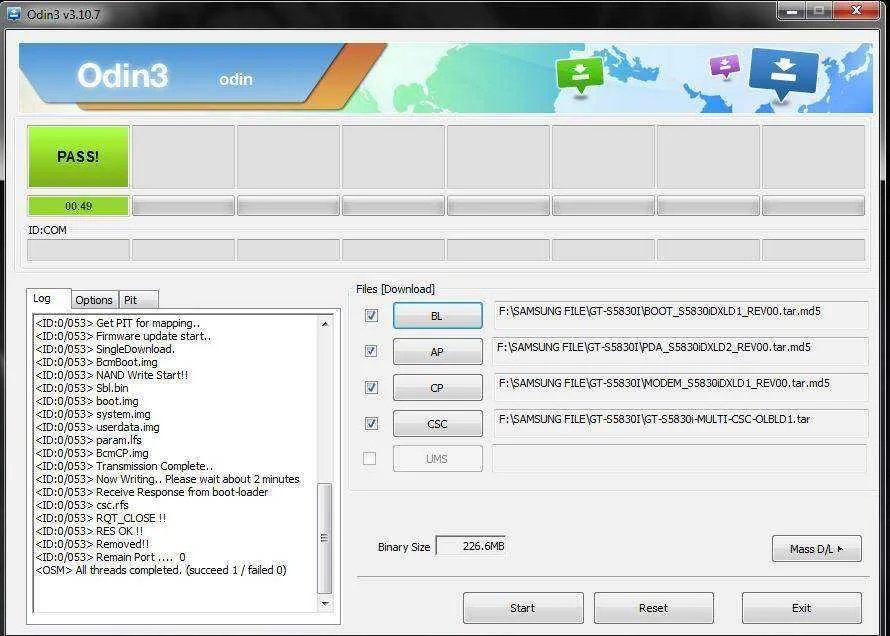The width and height of the screenshot is (890, 636).
Task: Click the AP file button
Action: pos(437,352)
